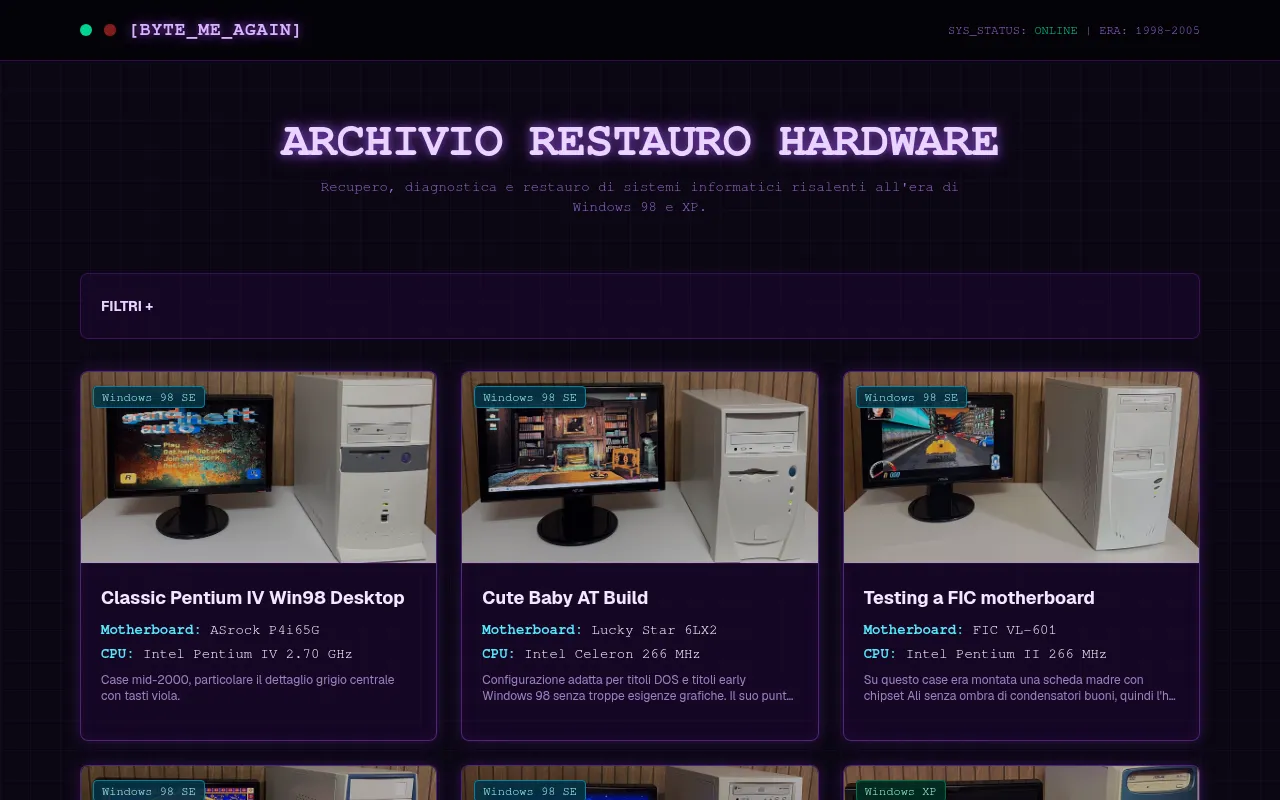This screenshot has width=1280, height=800.
Task: Click the red status dot in header
Action: tap(110, 30)
